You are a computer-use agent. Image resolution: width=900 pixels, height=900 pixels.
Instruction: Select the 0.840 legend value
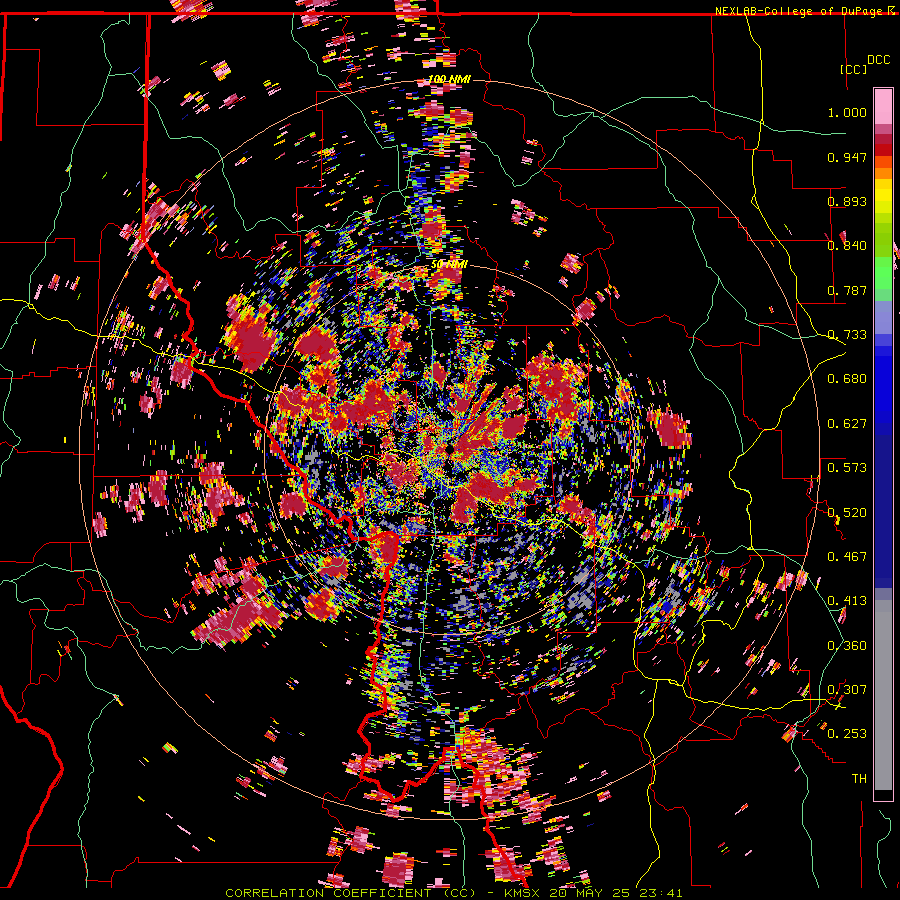tap(847, 246)
